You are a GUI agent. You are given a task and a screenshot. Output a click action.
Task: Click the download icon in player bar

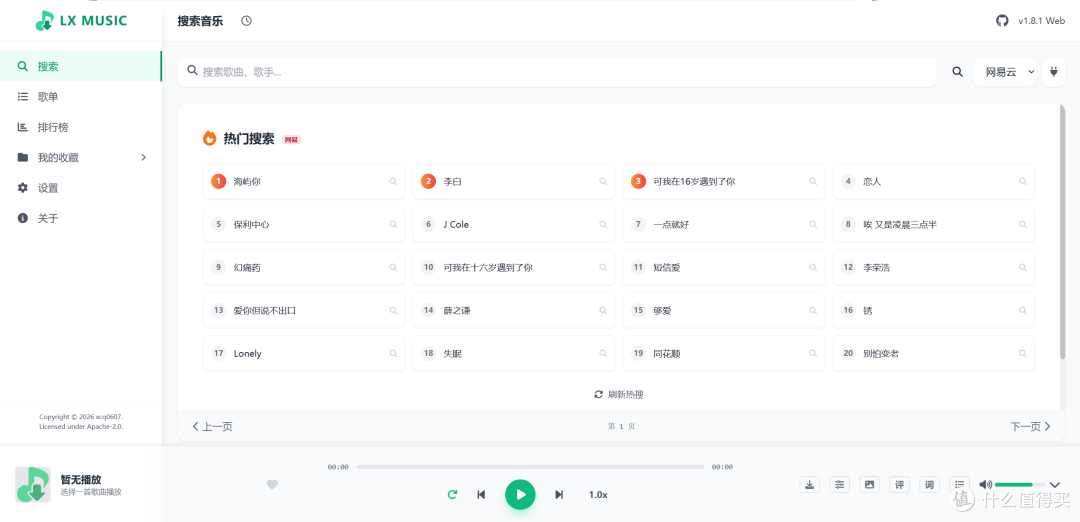coord(809,484)
